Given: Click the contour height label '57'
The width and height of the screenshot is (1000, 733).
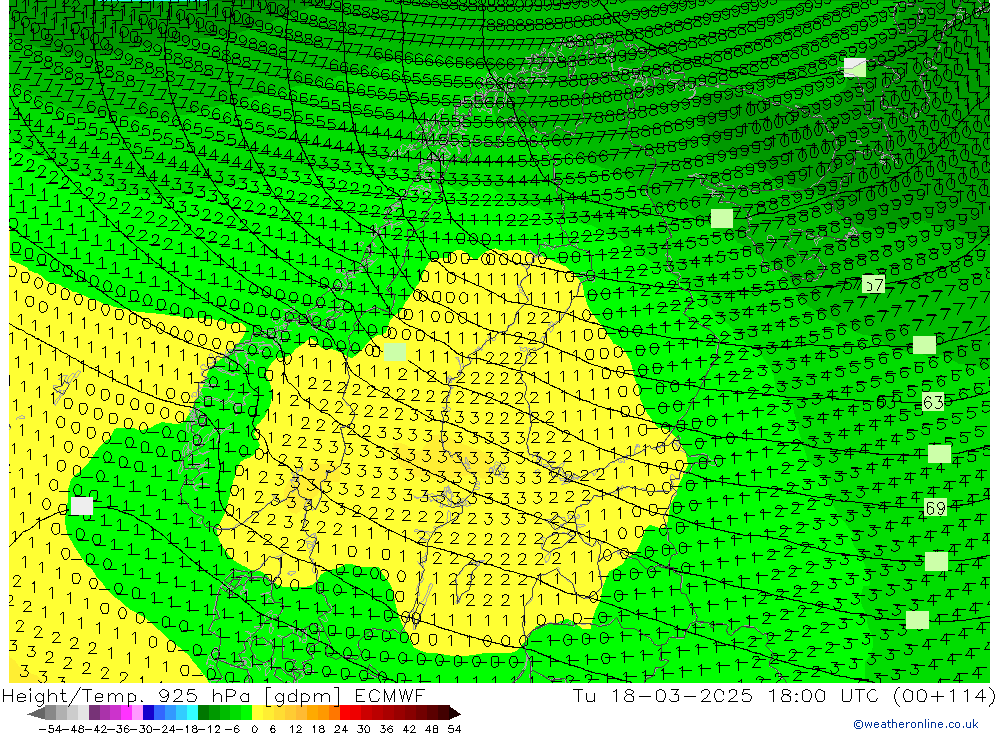Looking at the screenshot, I should 873,285.
